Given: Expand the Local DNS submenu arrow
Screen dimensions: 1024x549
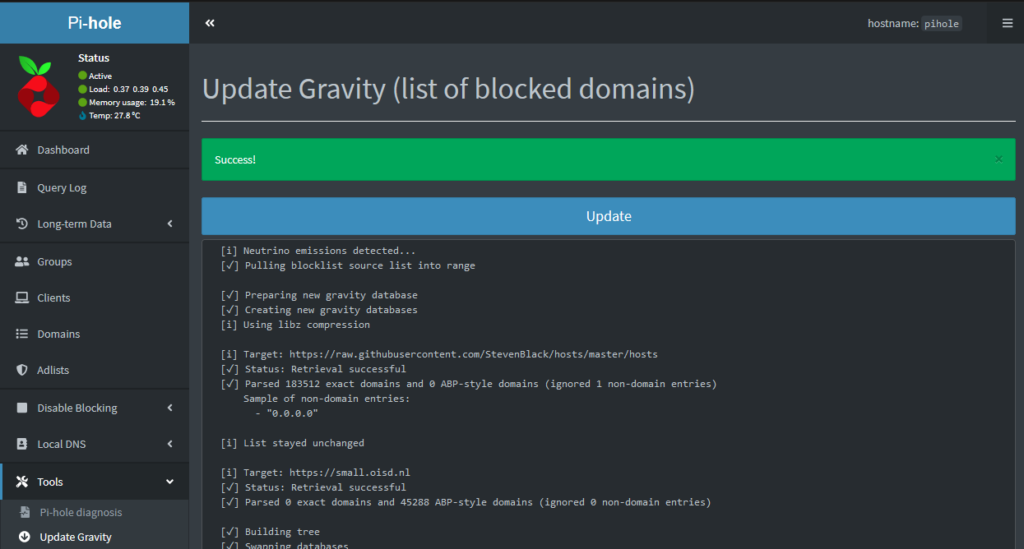Looking at the screenshot, I should pyautogui.click(x=170, y=444).
